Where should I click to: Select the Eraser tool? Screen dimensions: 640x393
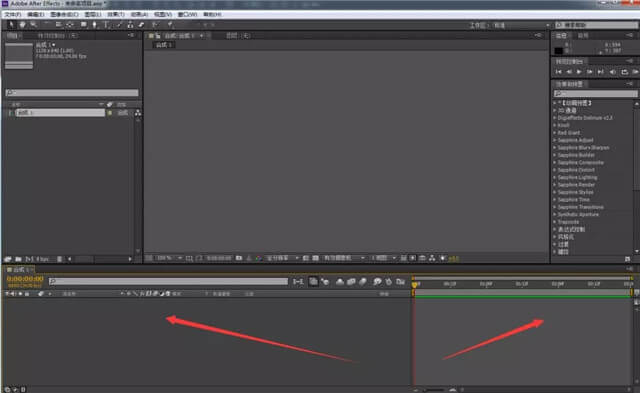[x=141, y=24]
